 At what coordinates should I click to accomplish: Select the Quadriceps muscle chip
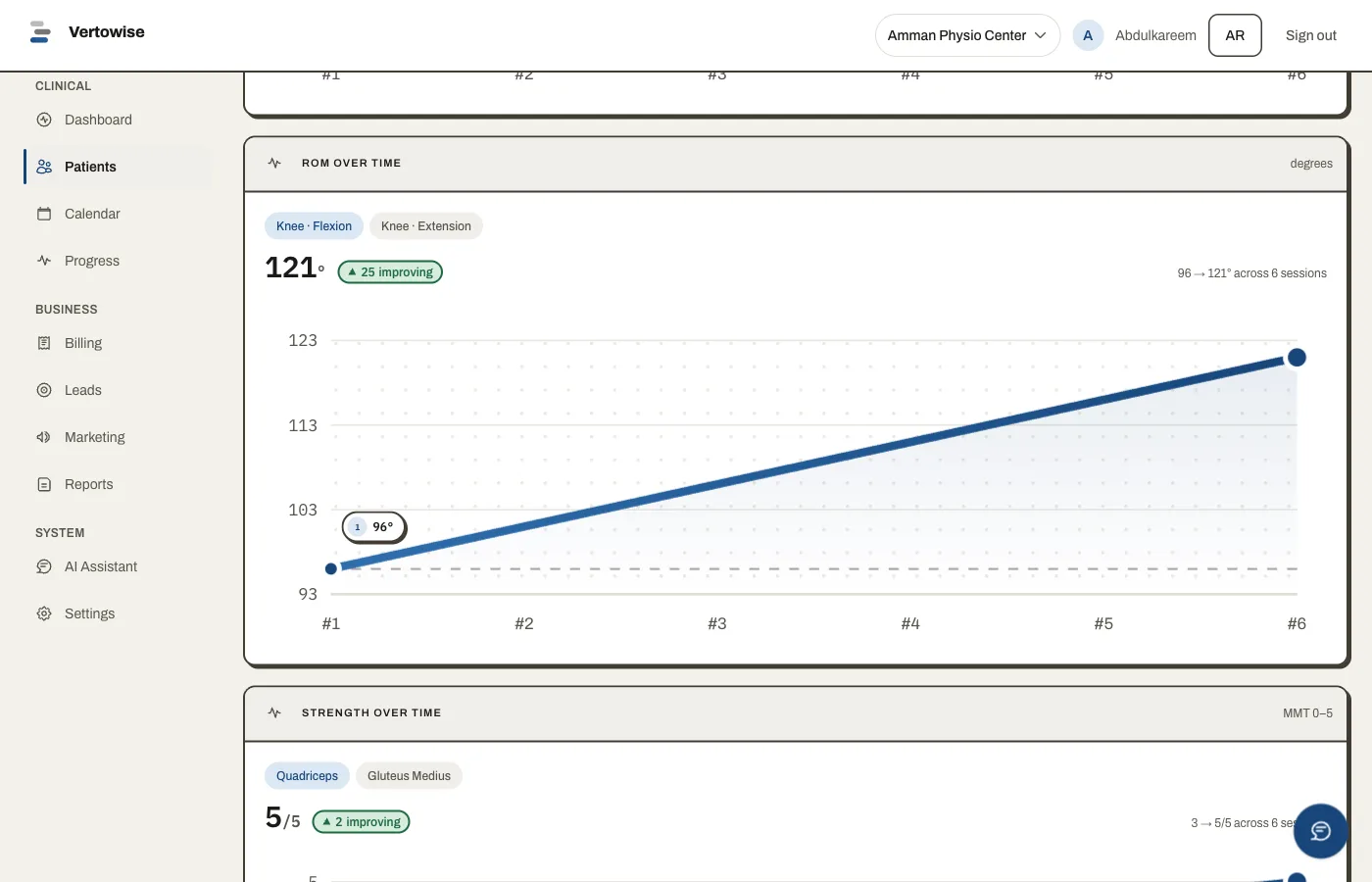click(x=307, y=776)
